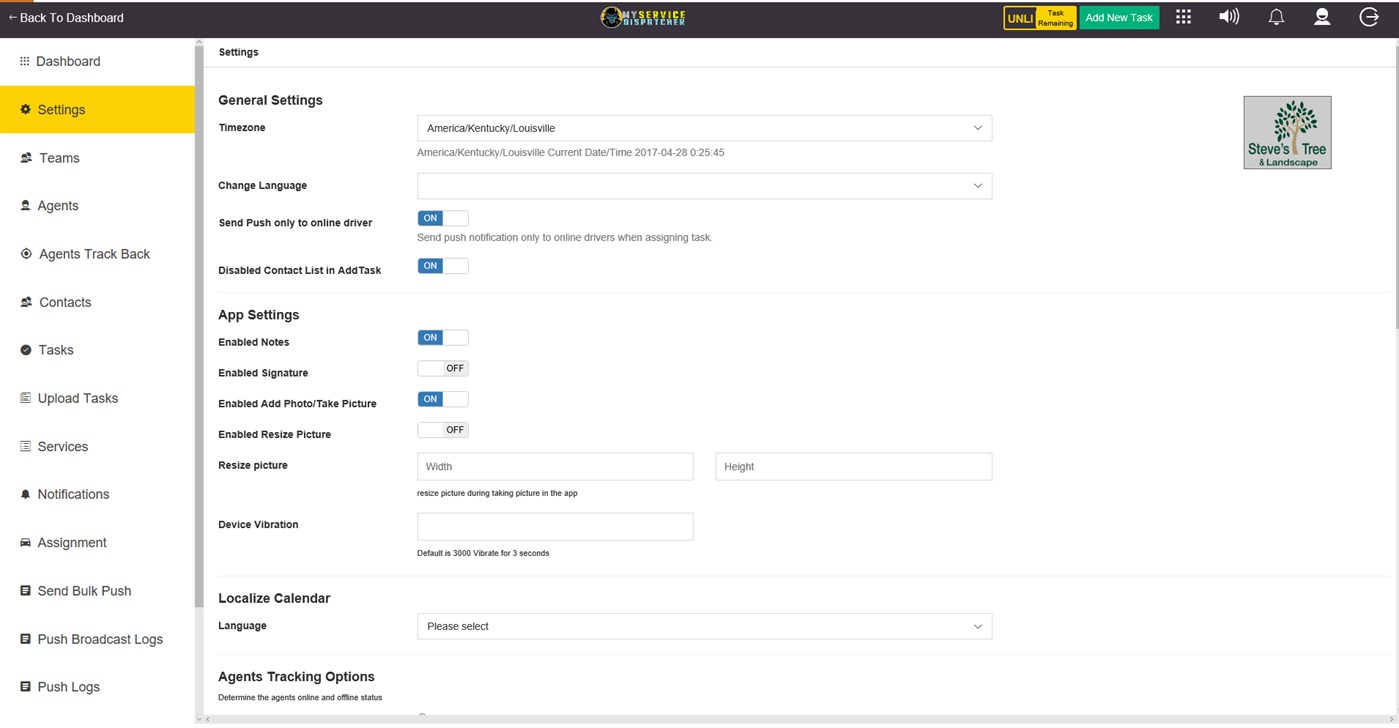1399x728 pixels.
Task: Enable the Signature setting
Action: pyautogui.click(x=442, y=368)
